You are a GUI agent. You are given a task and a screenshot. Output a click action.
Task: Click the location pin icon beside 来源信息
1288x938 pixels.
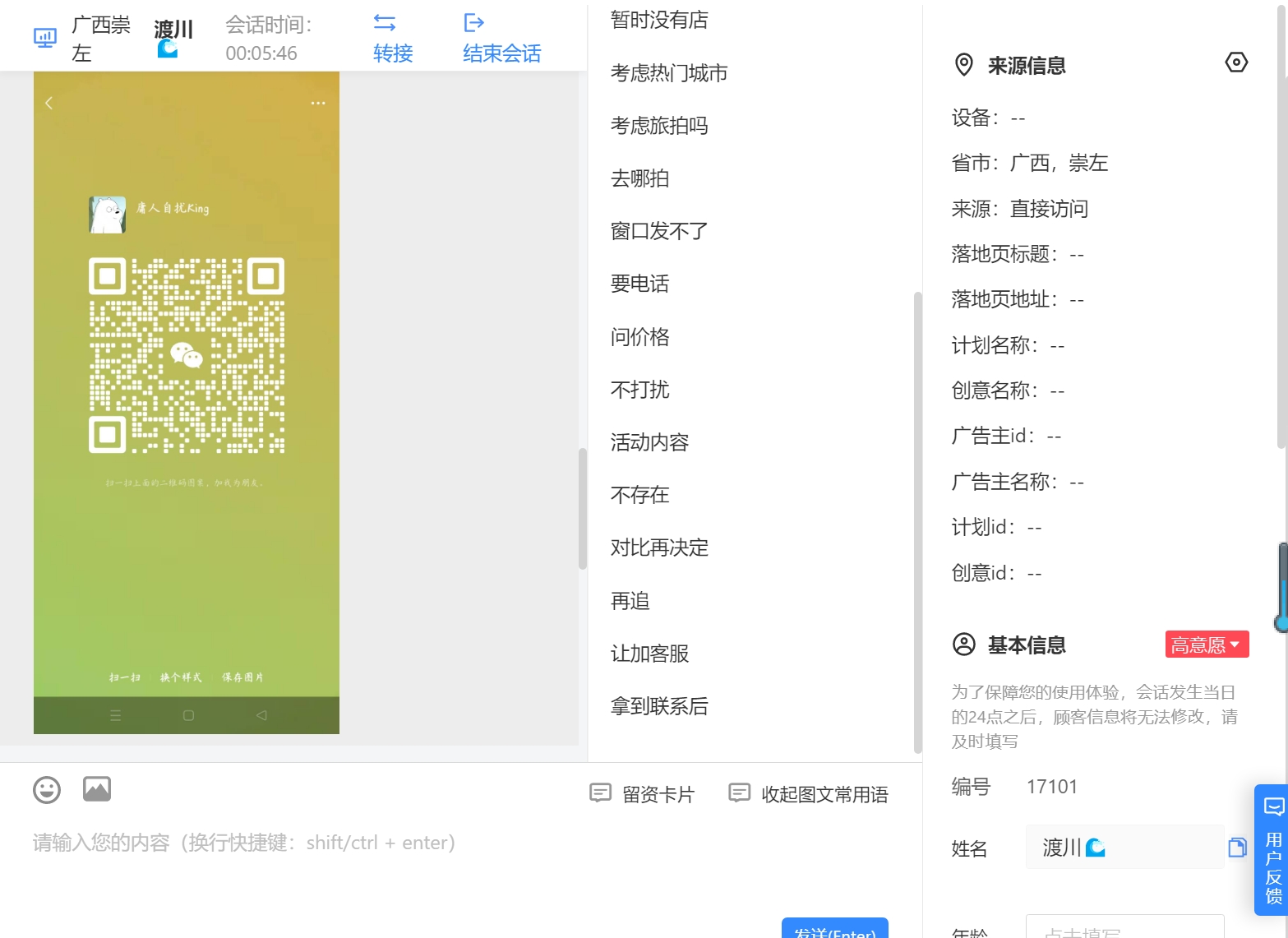tap(964, 65)
